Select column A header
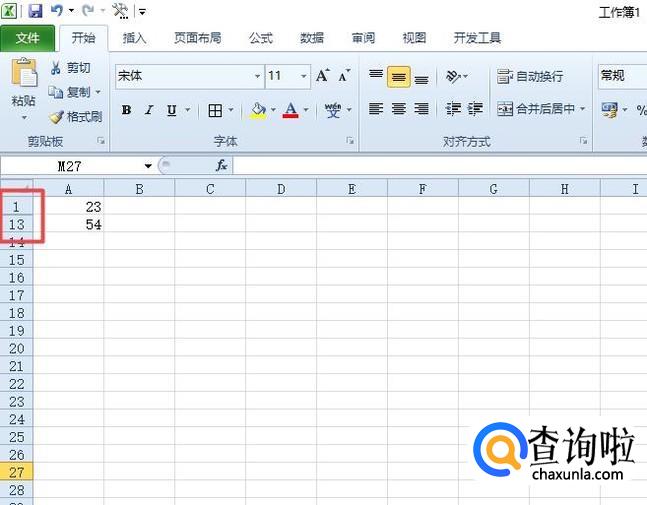The image size is (647, 505). tap(68, 189)
